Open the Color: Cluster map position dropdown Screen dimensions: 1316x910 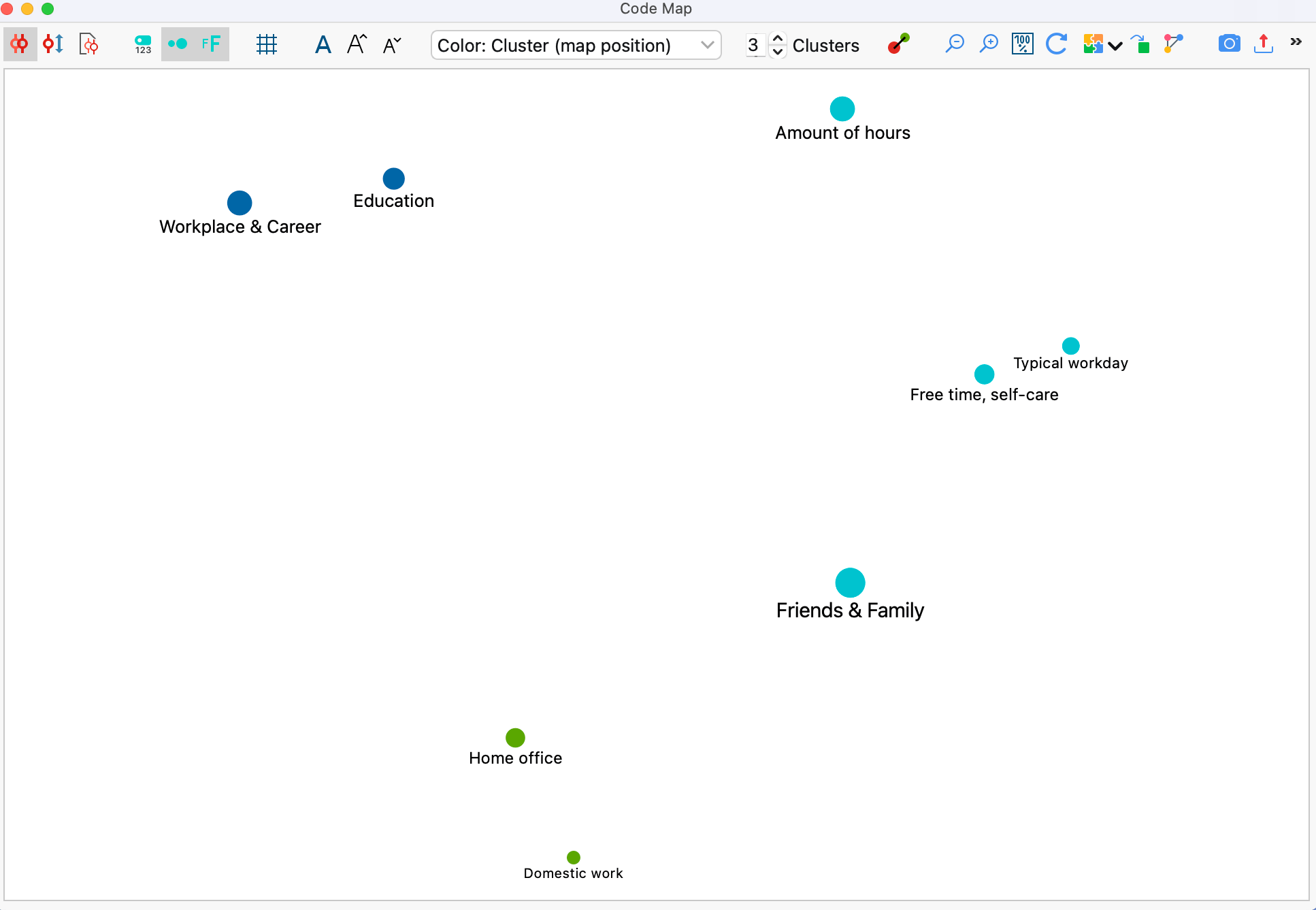(x=576, y=45)
